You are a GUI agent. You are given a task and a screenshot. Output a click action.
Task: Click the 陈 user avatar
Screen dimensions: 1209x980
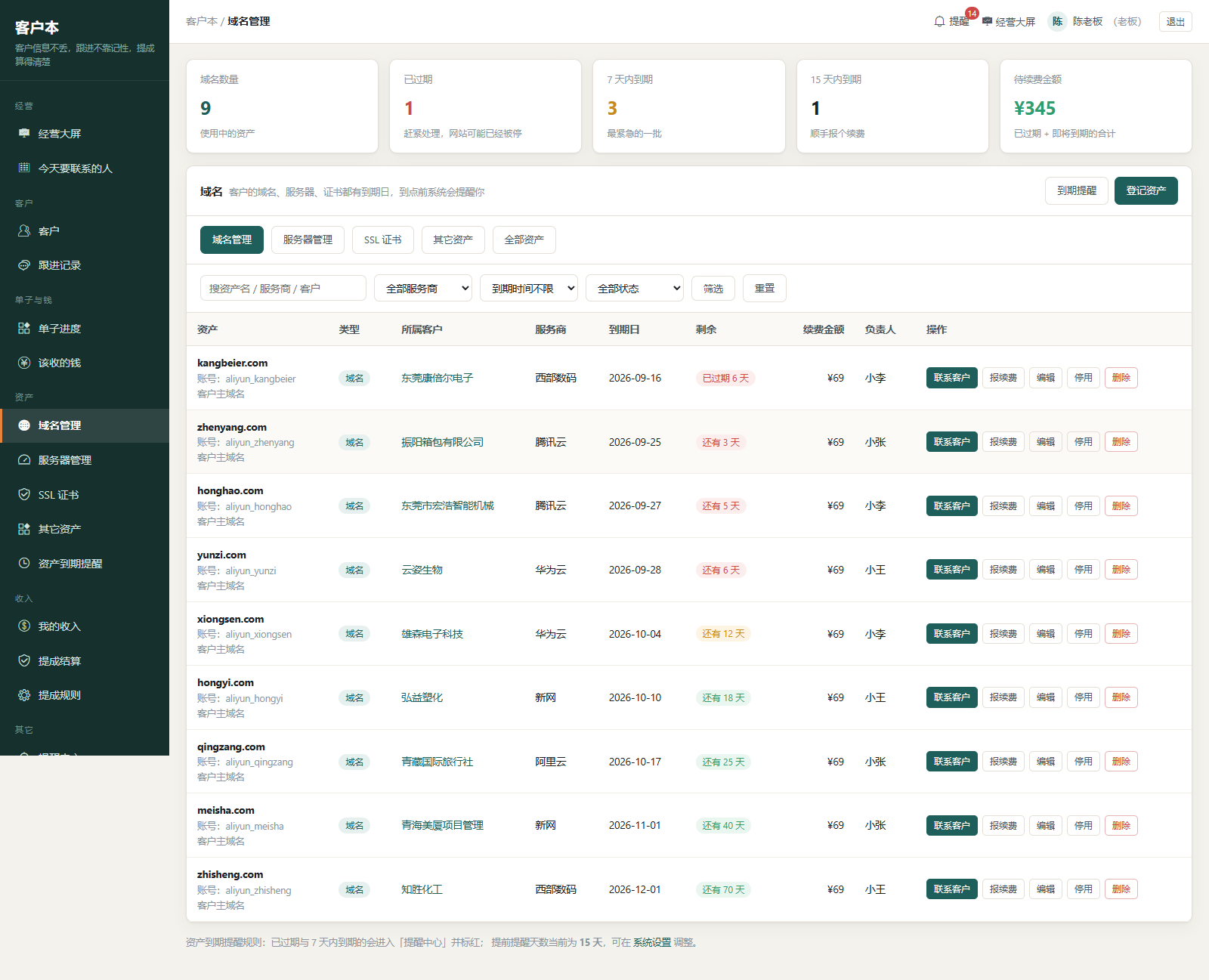1057,22
